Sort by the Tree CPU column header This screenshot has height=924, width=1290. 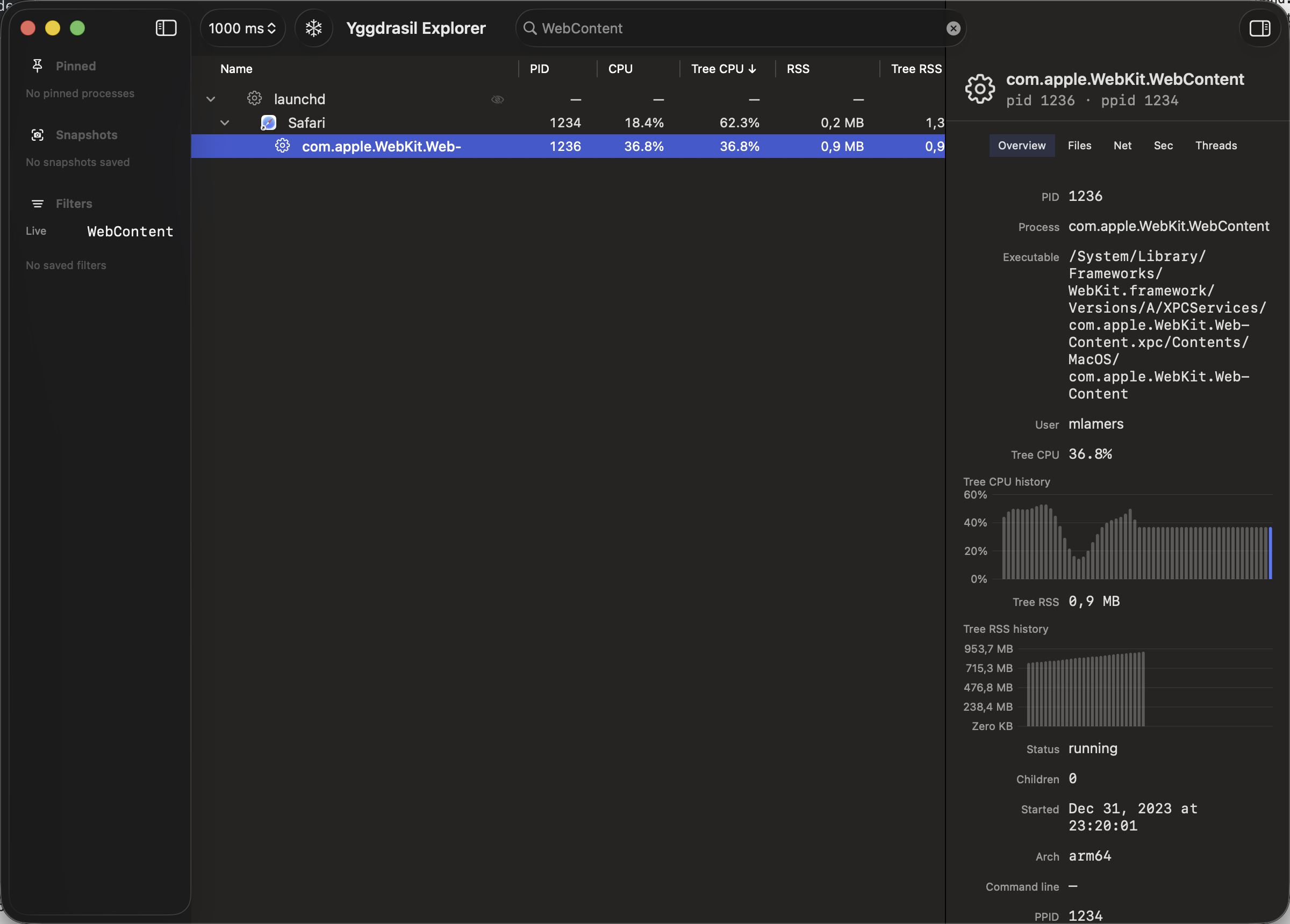(723, 69)
